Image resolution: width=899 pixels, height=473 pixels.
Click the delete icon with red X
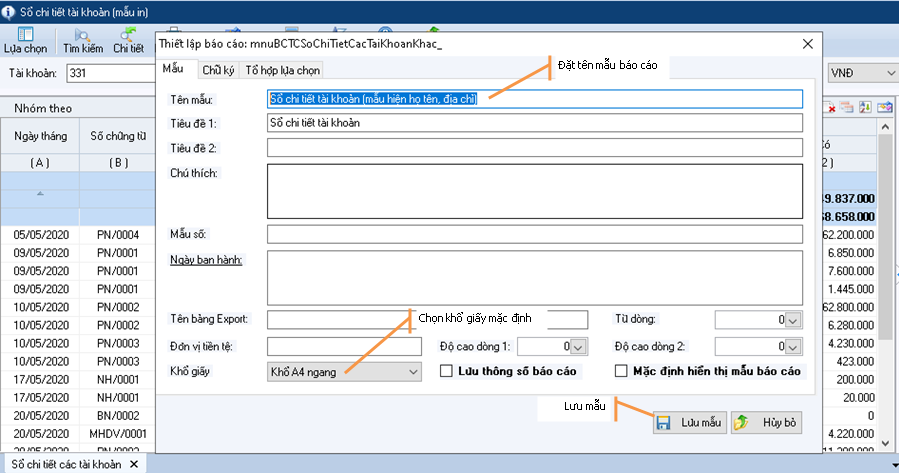point(830,107)
